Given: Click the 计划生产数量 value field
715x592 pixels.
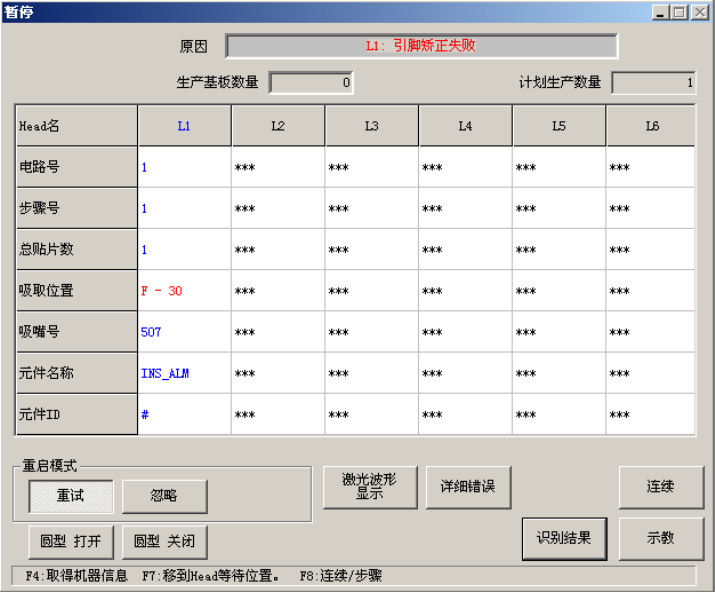Looking at the screenshot, I should pos(653,83).
